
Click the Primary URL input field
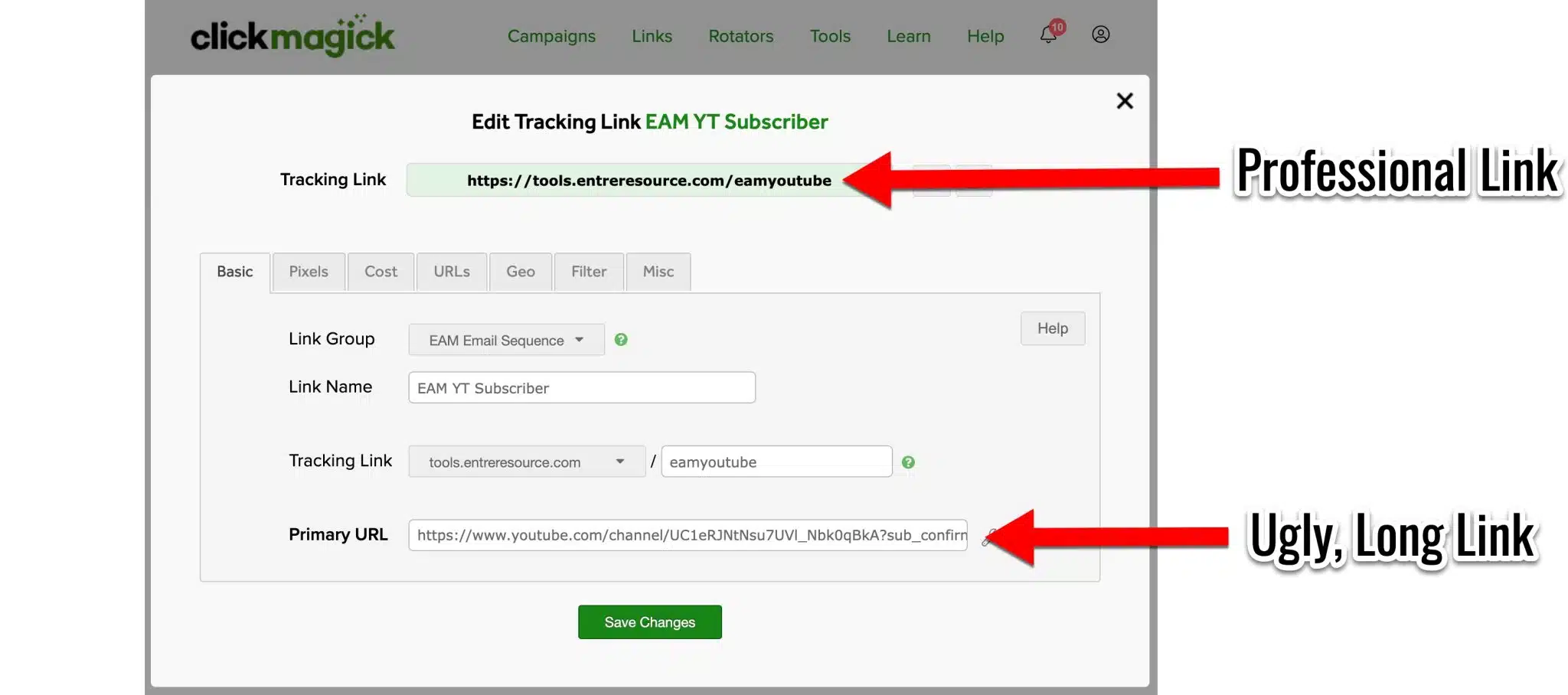tap(688, 535)
